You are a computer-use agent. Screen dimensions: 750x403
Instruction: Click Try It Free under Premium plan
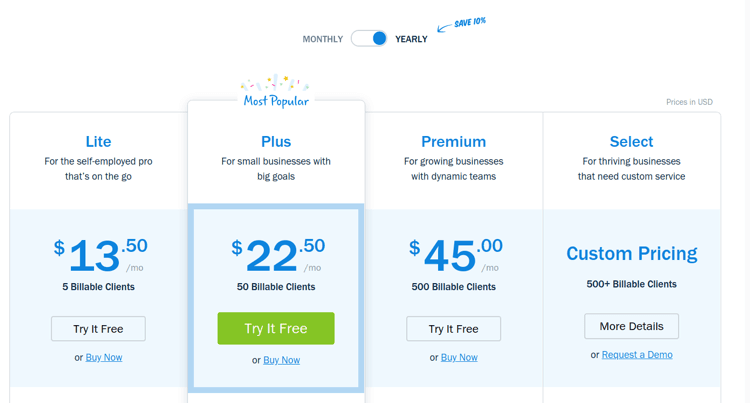(x=453, y=328)
